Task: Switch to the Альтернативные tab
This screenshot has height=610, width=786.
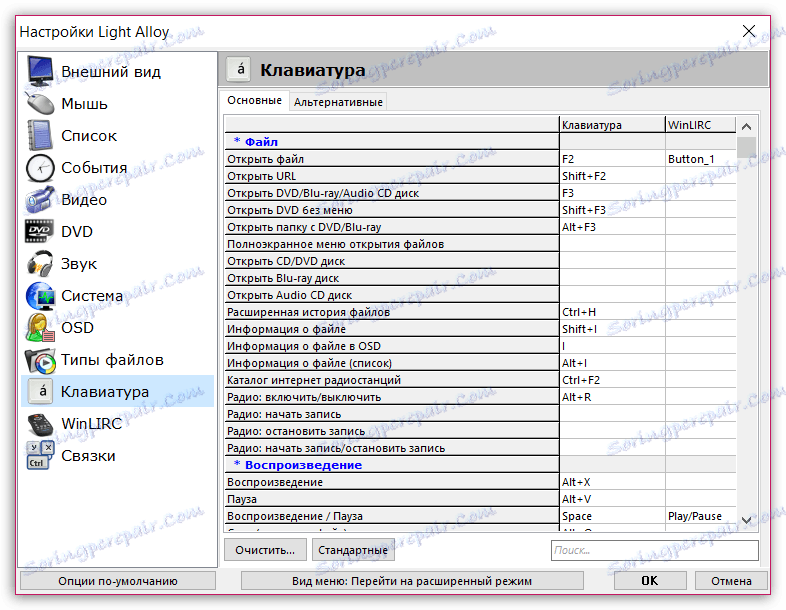Action: (337, 102)
